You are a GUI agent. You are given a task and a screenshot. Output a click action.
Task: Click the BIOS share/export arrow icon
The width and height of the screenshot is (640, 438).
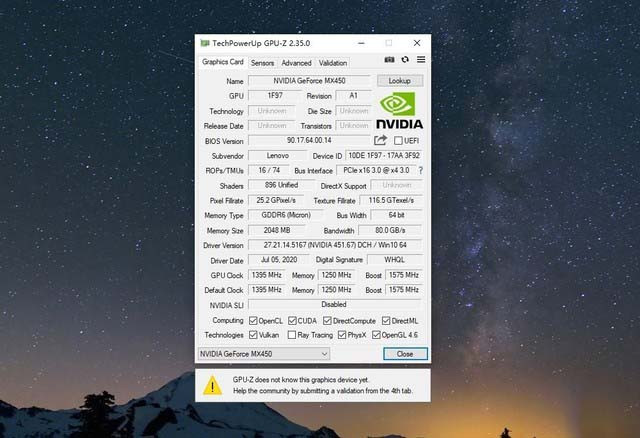pyautogui.click(x=380, y=140)
